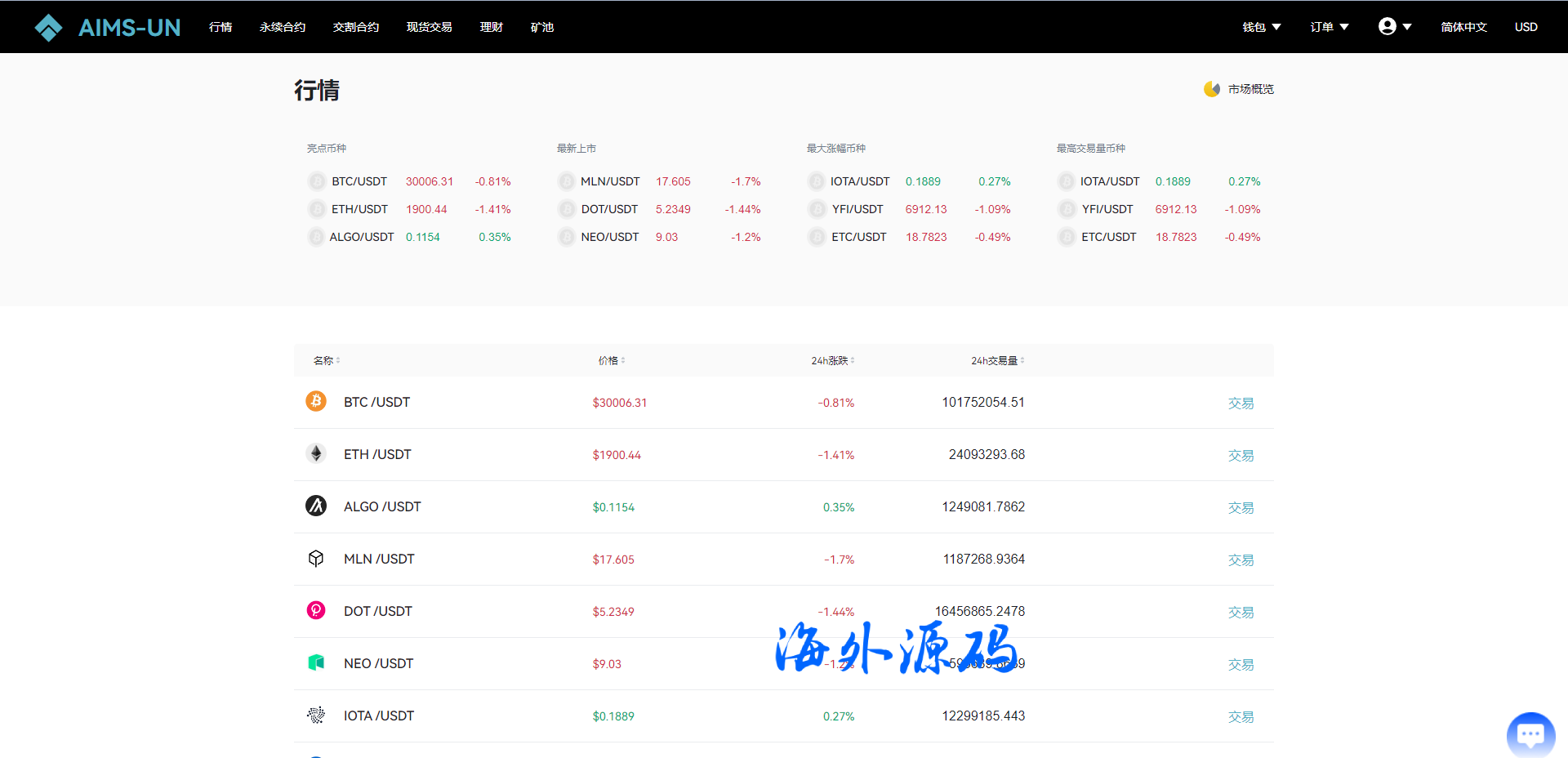
Task: Open the live chat support bubble
Action: click(x=1530, y=734)
